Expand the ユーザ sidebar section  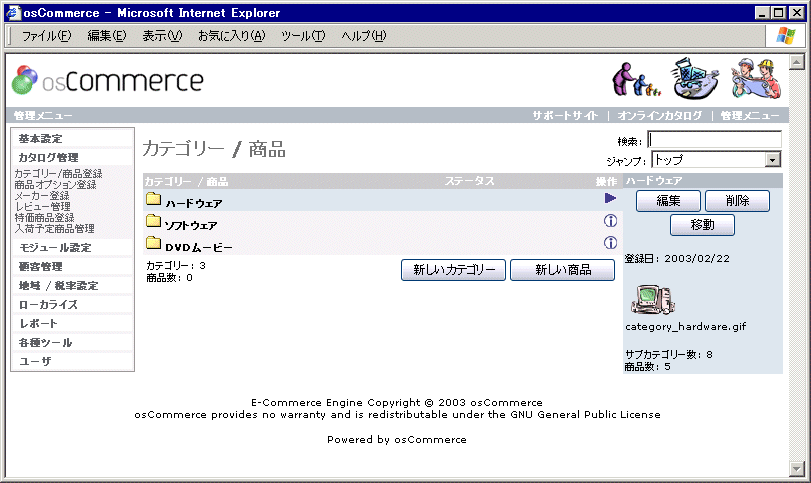coord(35,361)
